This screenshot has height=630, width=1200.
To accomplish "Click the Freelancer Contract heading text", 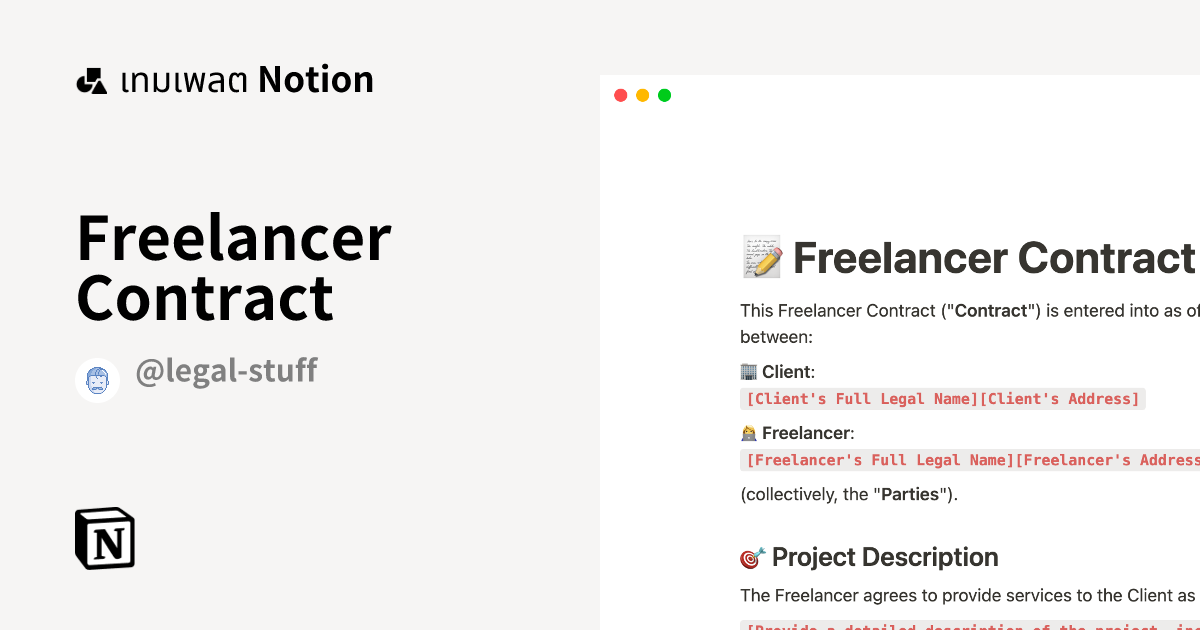I will (995, 257).
